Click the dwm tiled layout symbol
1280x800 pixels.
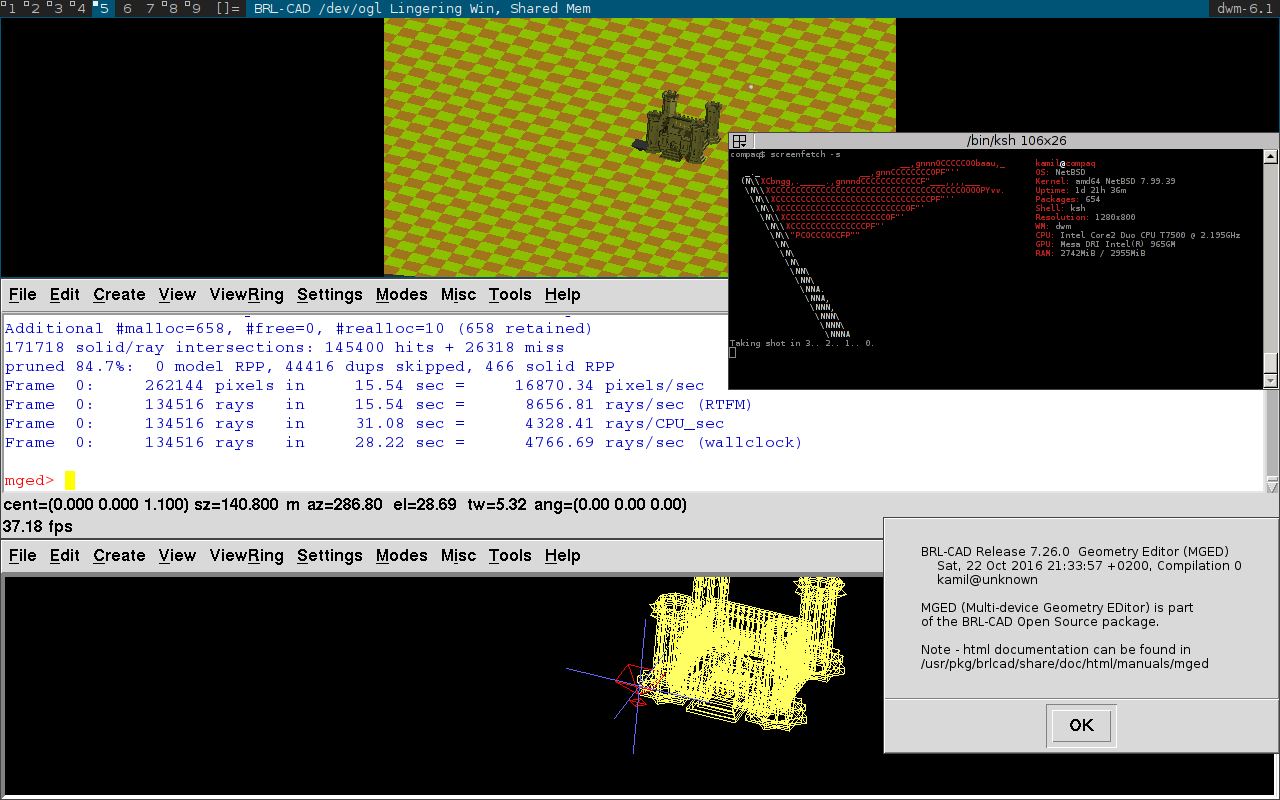(x=228, y=9)
